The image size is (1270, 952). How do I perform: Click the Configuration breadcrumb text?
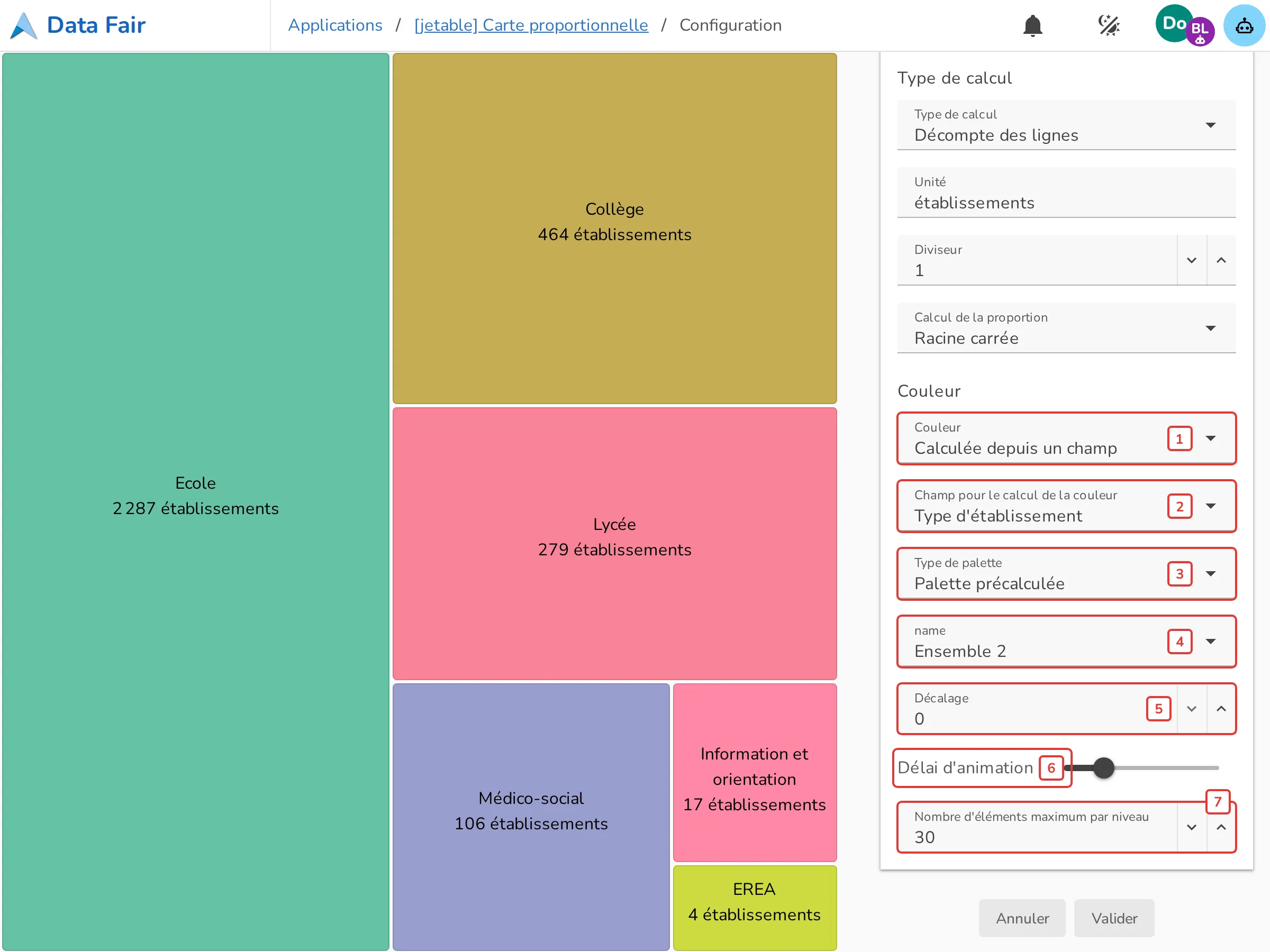pos(730,25)
